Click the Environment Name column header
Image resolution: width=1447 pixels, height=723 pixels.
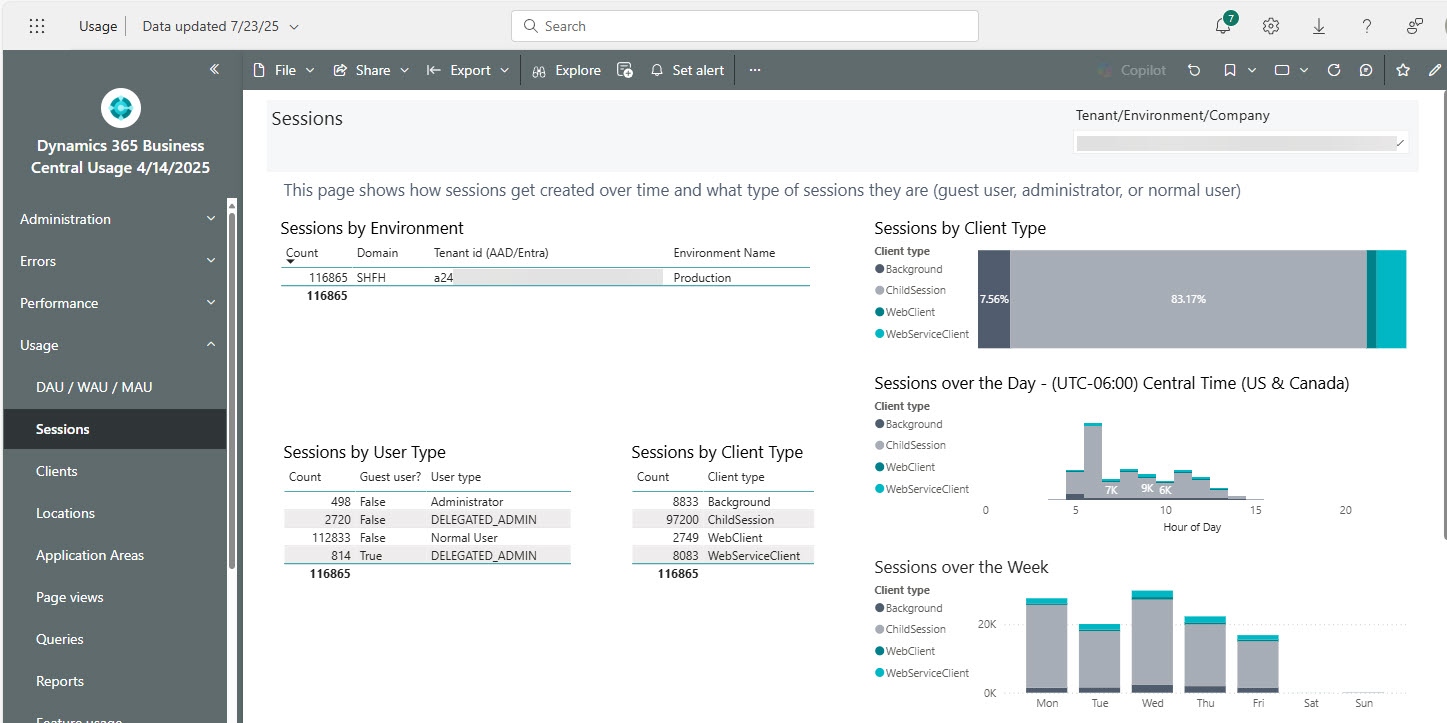pos(724,253)
